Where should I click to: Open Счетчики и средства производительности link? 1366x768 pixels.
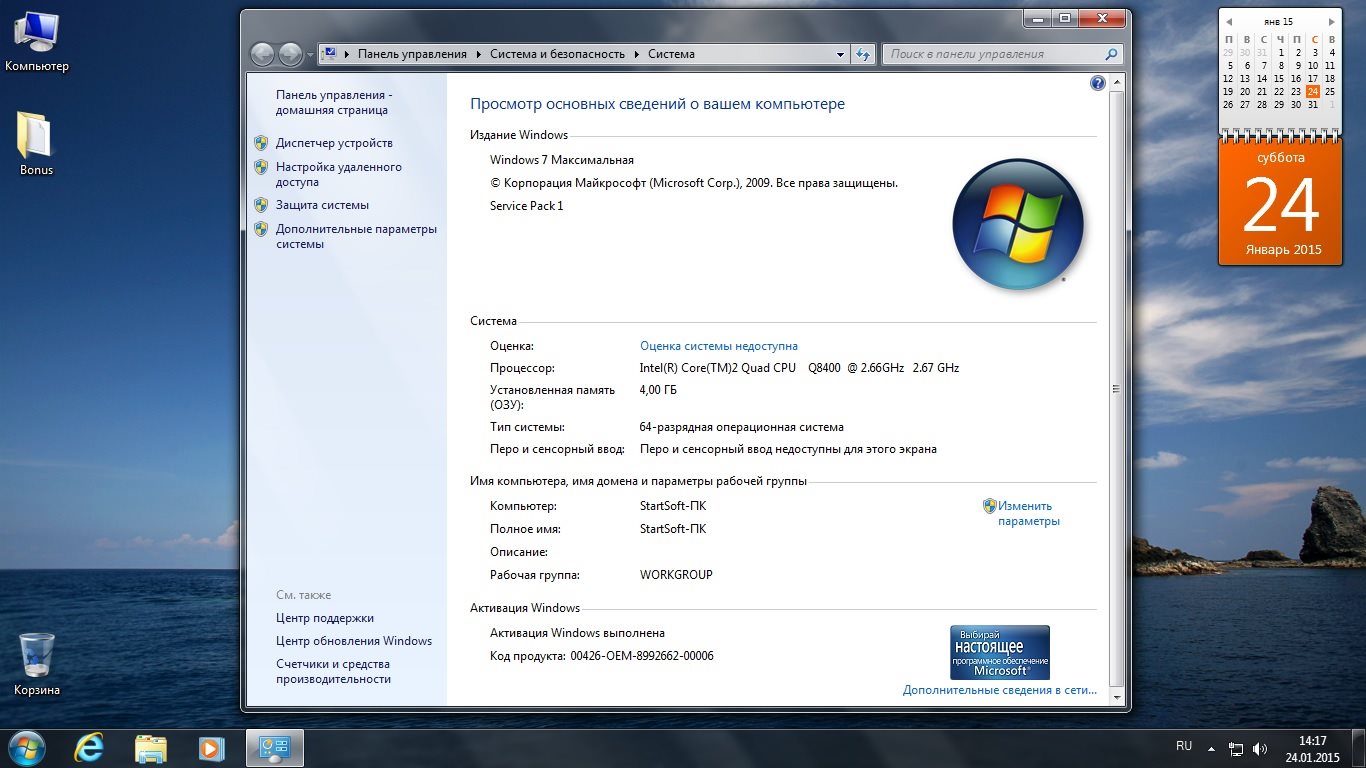click(333, 671)
